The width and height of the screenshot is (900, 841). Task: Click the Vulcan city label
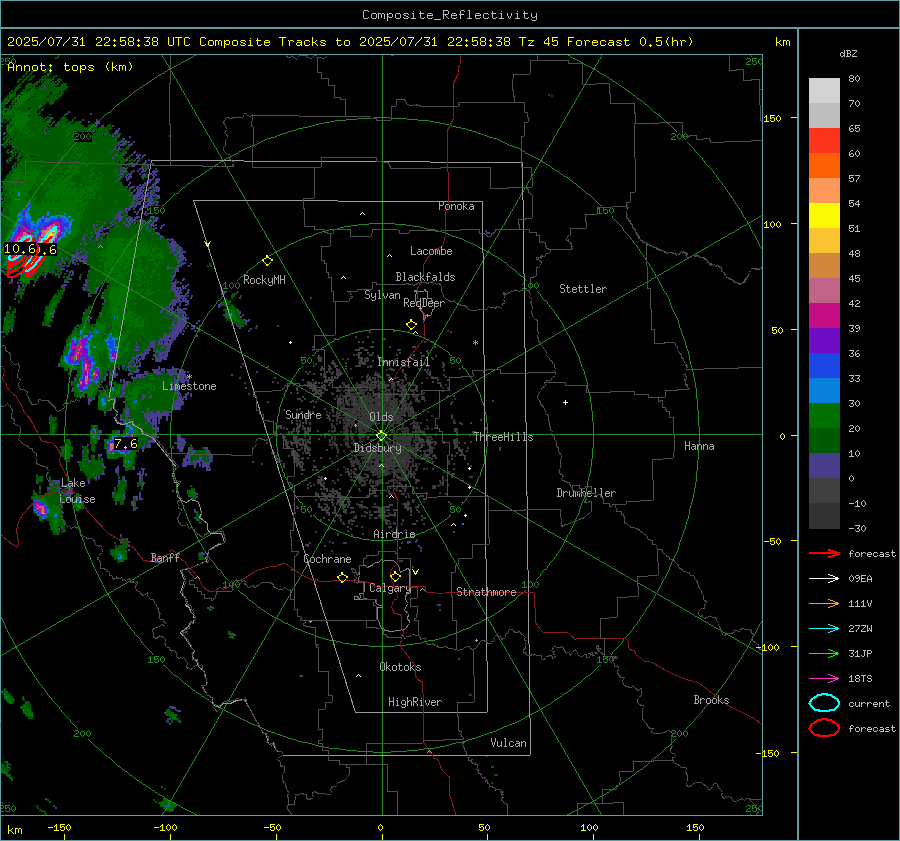(x=509, y=743)
